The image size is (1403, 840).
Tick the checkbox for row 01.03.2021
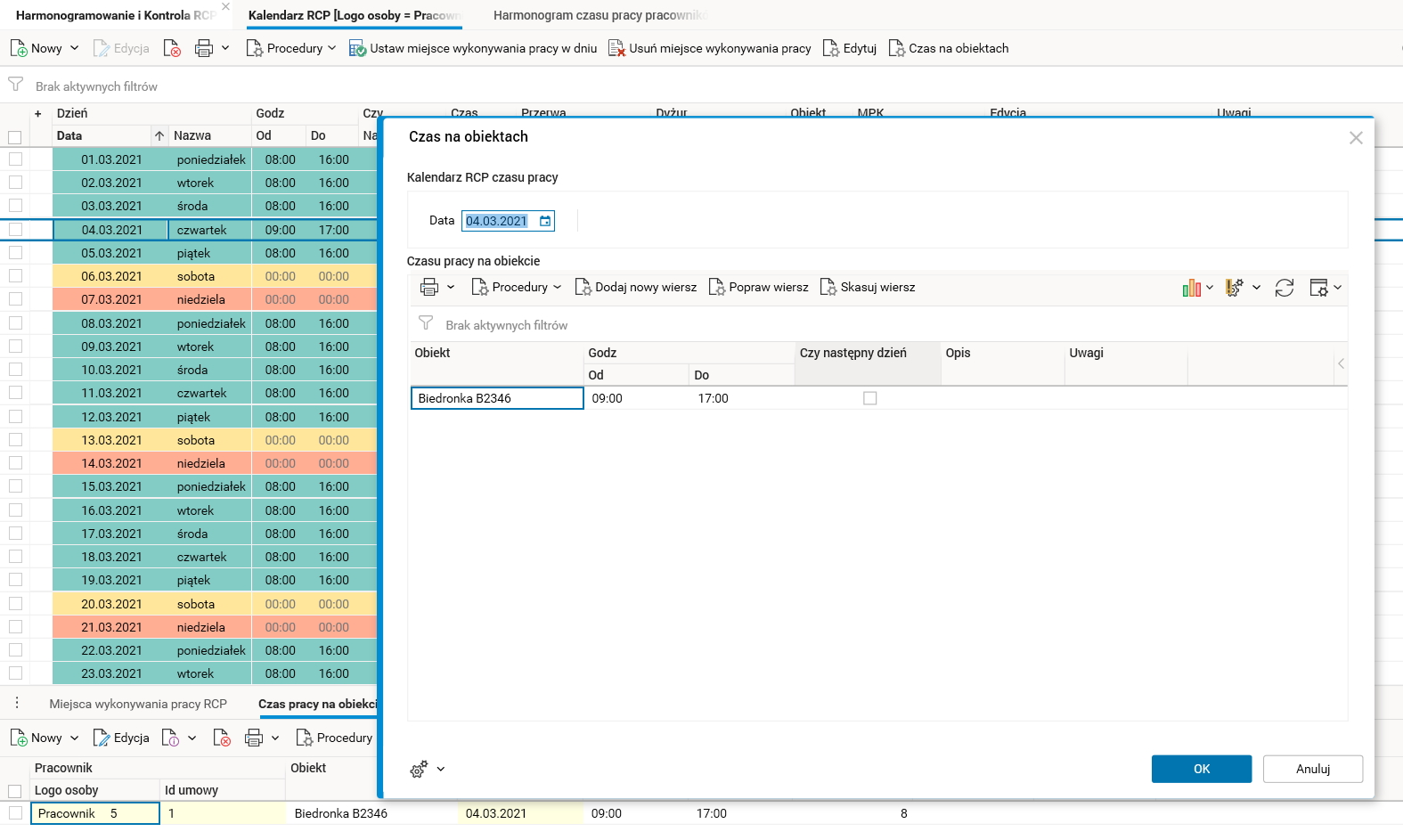click(15, 159)
